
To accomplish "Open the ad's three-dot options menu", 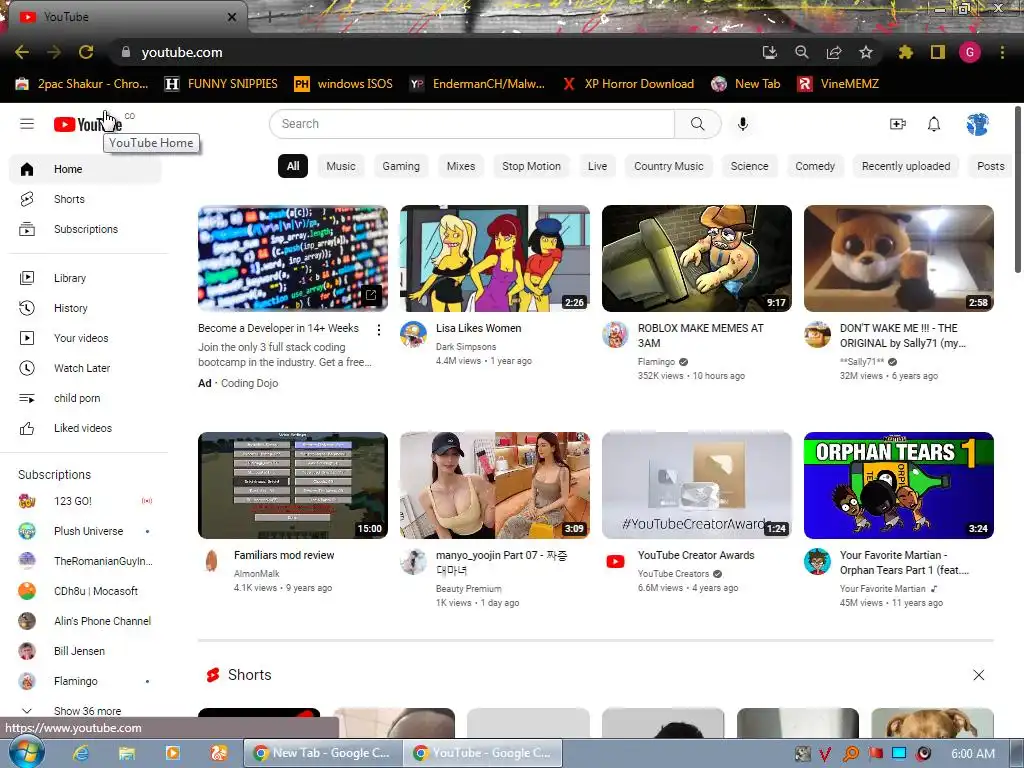I will click(379, 330).
